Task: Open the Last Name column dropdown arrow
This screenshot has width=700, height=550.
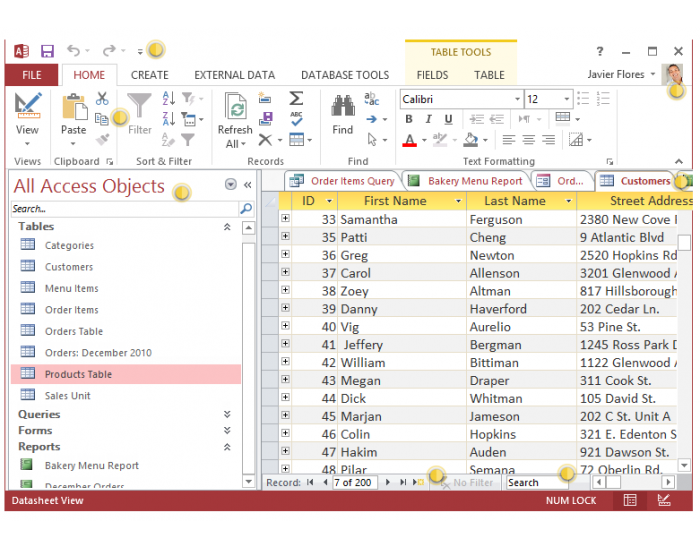Action: pos(568,201)
